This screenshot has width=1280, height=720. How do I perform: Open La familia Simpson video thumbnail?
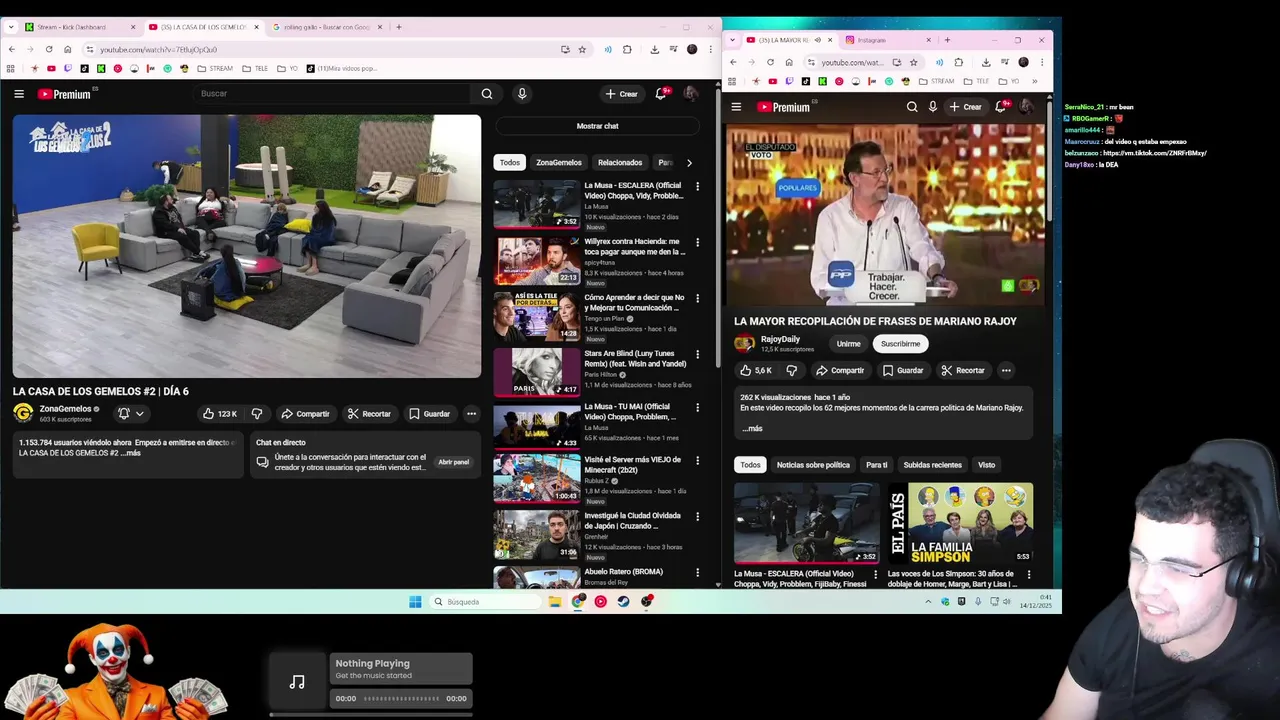point(959,523)
